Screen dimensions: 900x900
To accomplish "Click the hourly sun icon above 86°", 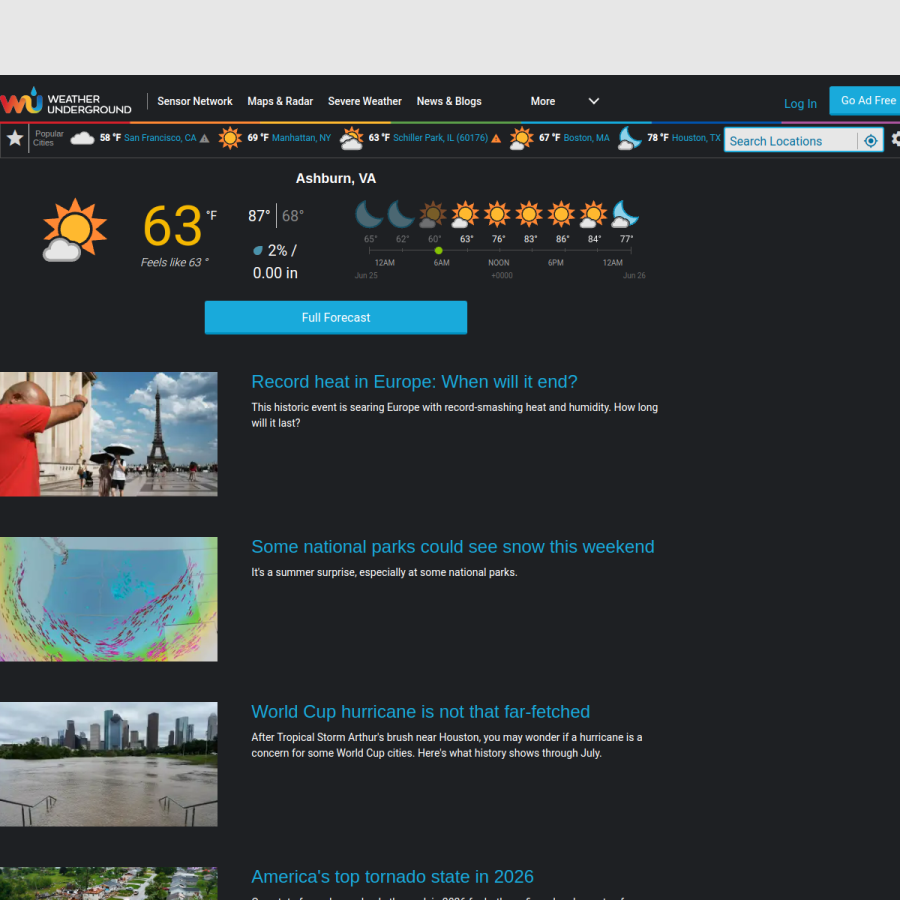I will point(561,214).
